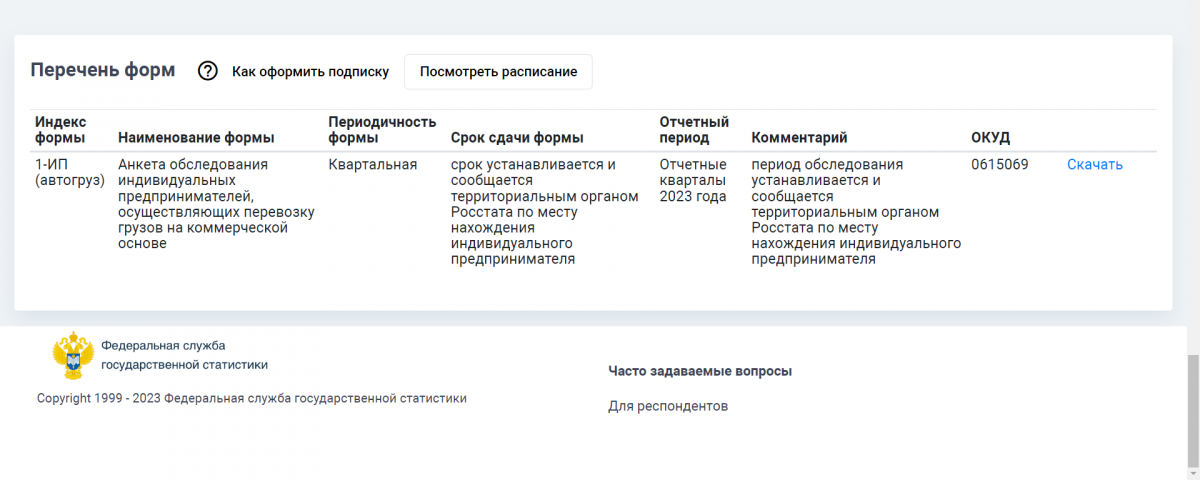Click the "Периодичность формы" column header
This screenshot has height=480, width=1200.
(382, 129)
